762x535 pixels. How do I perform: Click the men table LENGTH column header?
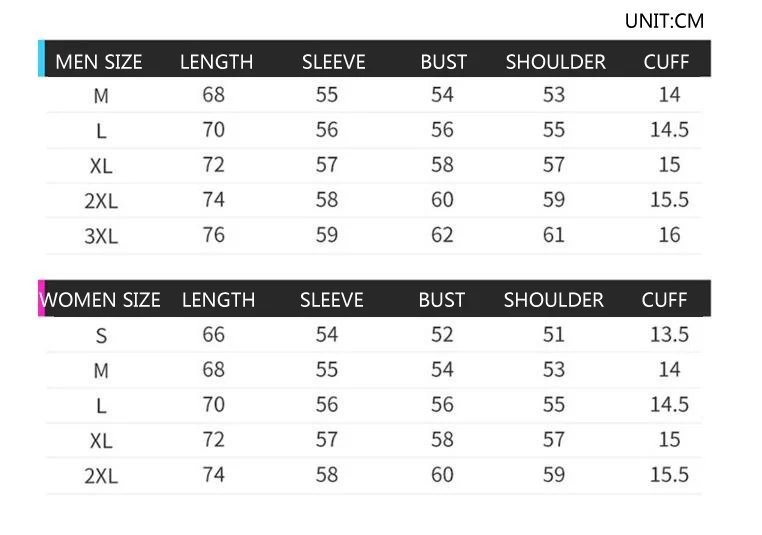click(216, 62)
